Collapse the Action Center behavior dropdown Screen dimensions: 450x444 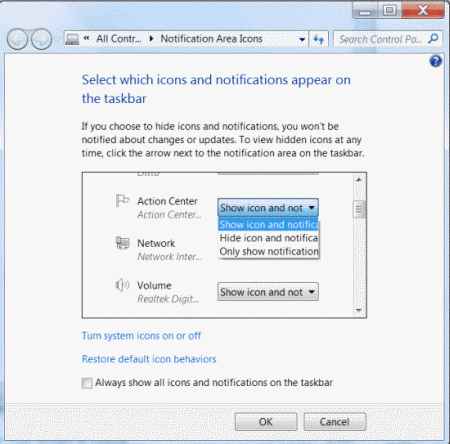[268, 208]
